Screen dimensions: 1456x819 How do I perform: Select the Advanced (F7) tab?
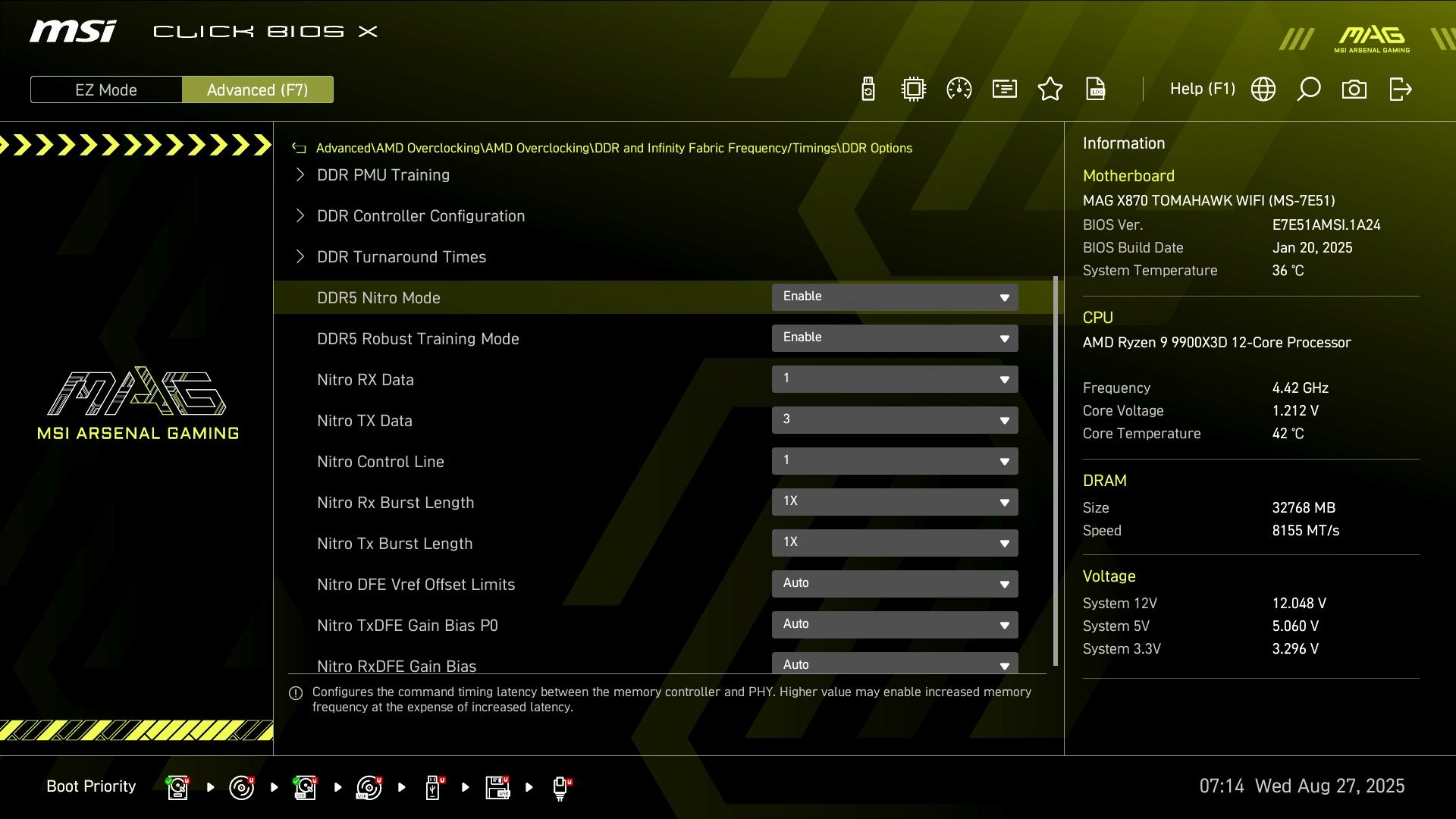point(258,89)
